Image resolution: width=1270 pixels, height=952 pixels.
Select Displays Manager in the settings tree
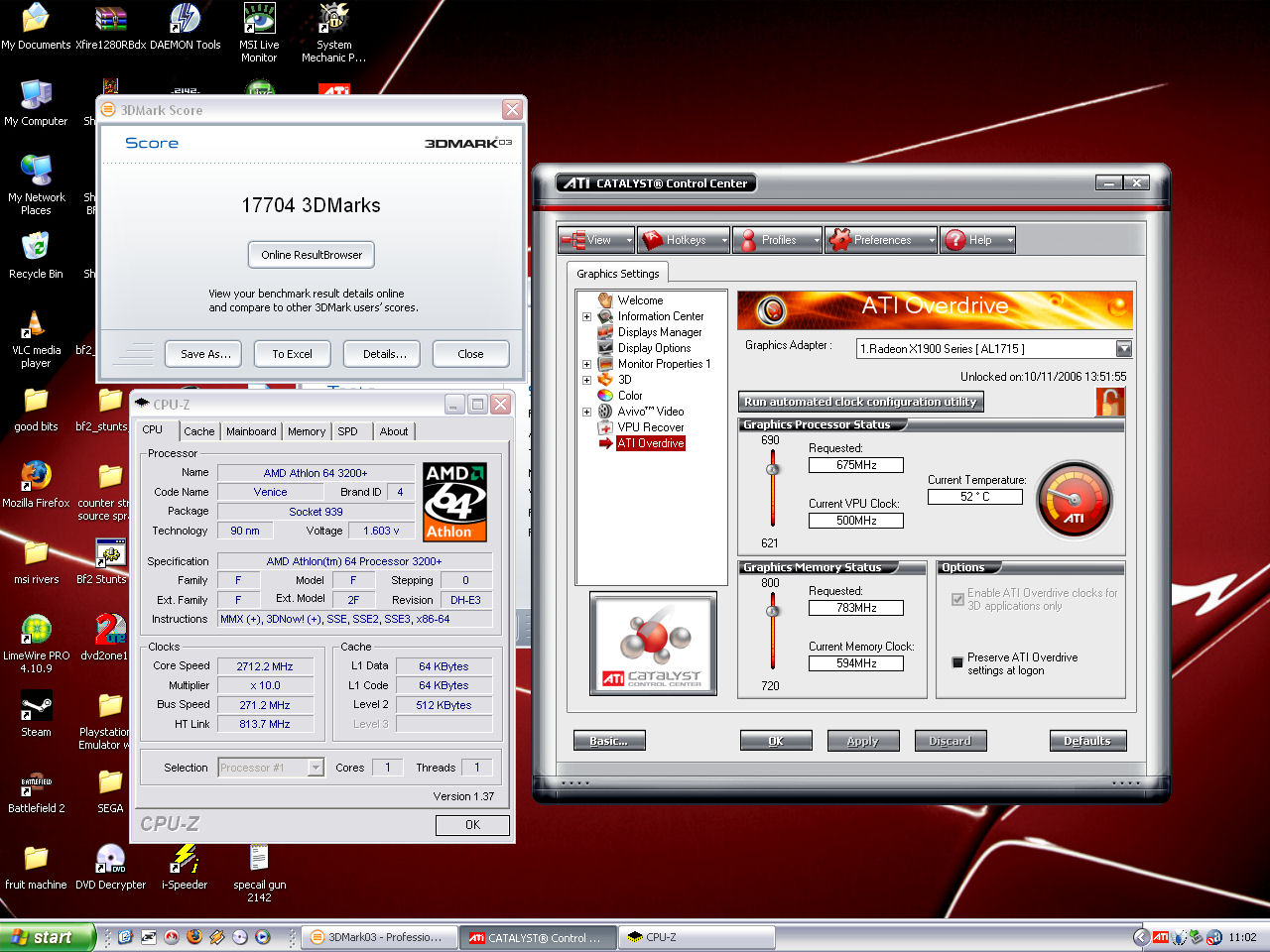click(x=659, y=332)
